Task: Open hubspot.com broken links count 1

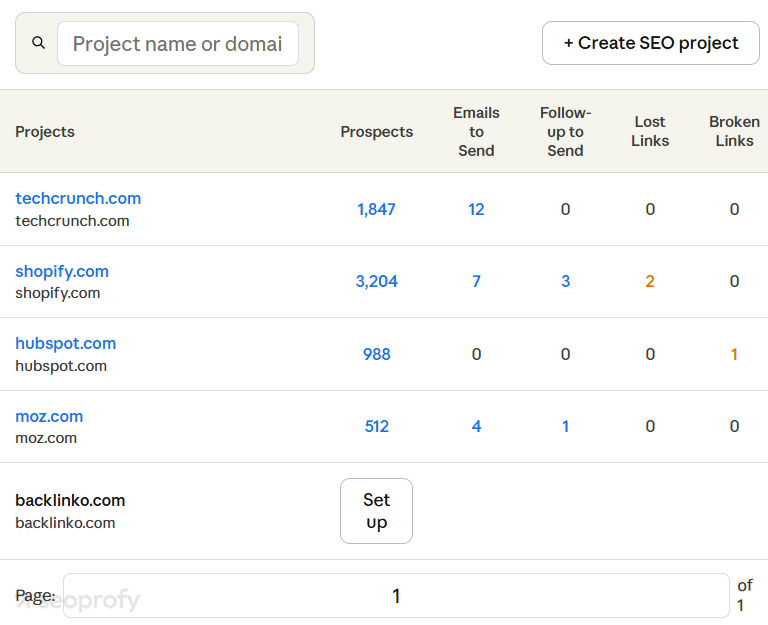Action: 734,354
